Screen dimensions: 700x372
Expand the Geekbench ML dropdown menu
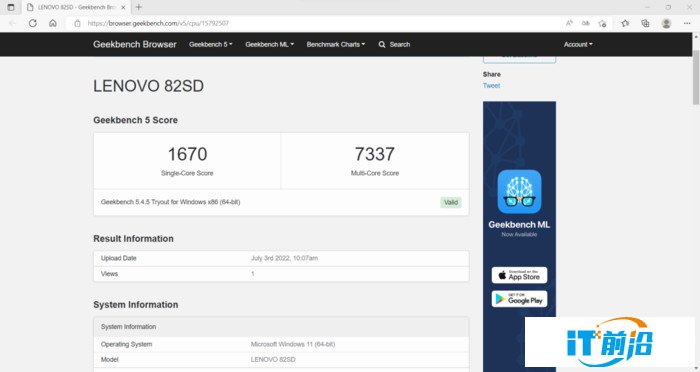coord(269,44)
